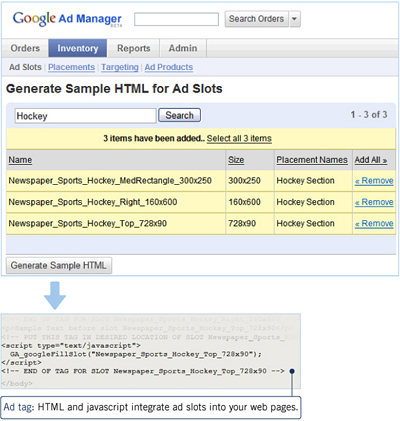The width and height of the screenshot is (400, 421).
Task: Click the Hockey ad slot search field
Action: pos(85,116)
